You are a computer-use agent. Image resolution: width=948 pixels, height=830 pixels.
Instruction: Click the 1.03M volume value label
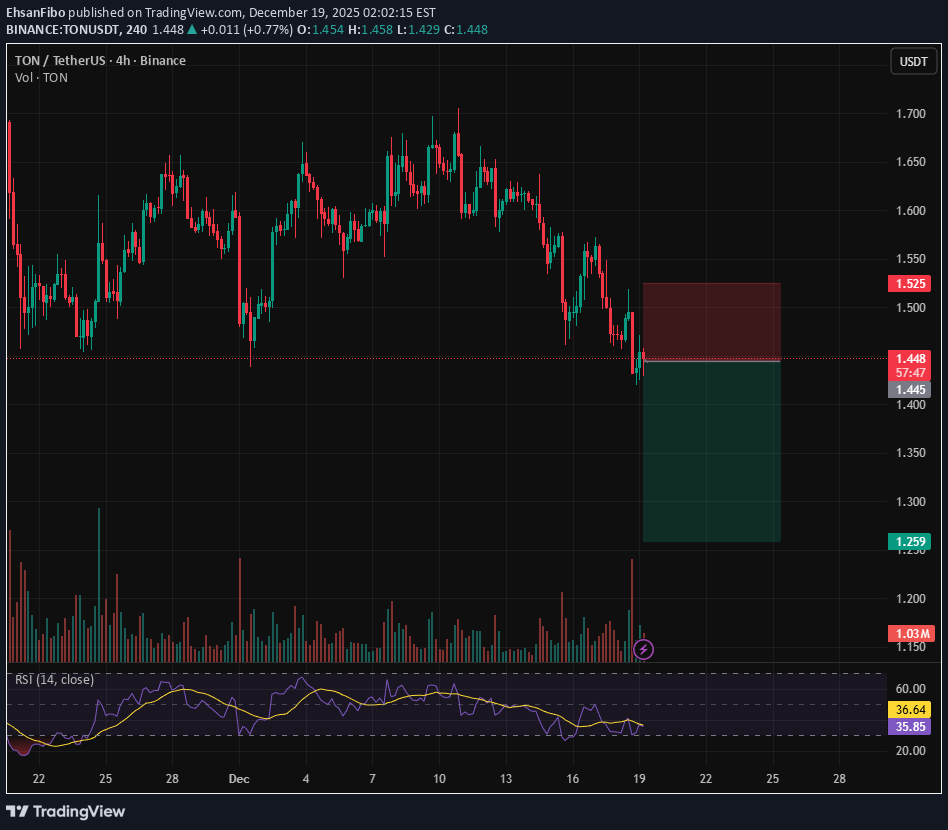909,634
